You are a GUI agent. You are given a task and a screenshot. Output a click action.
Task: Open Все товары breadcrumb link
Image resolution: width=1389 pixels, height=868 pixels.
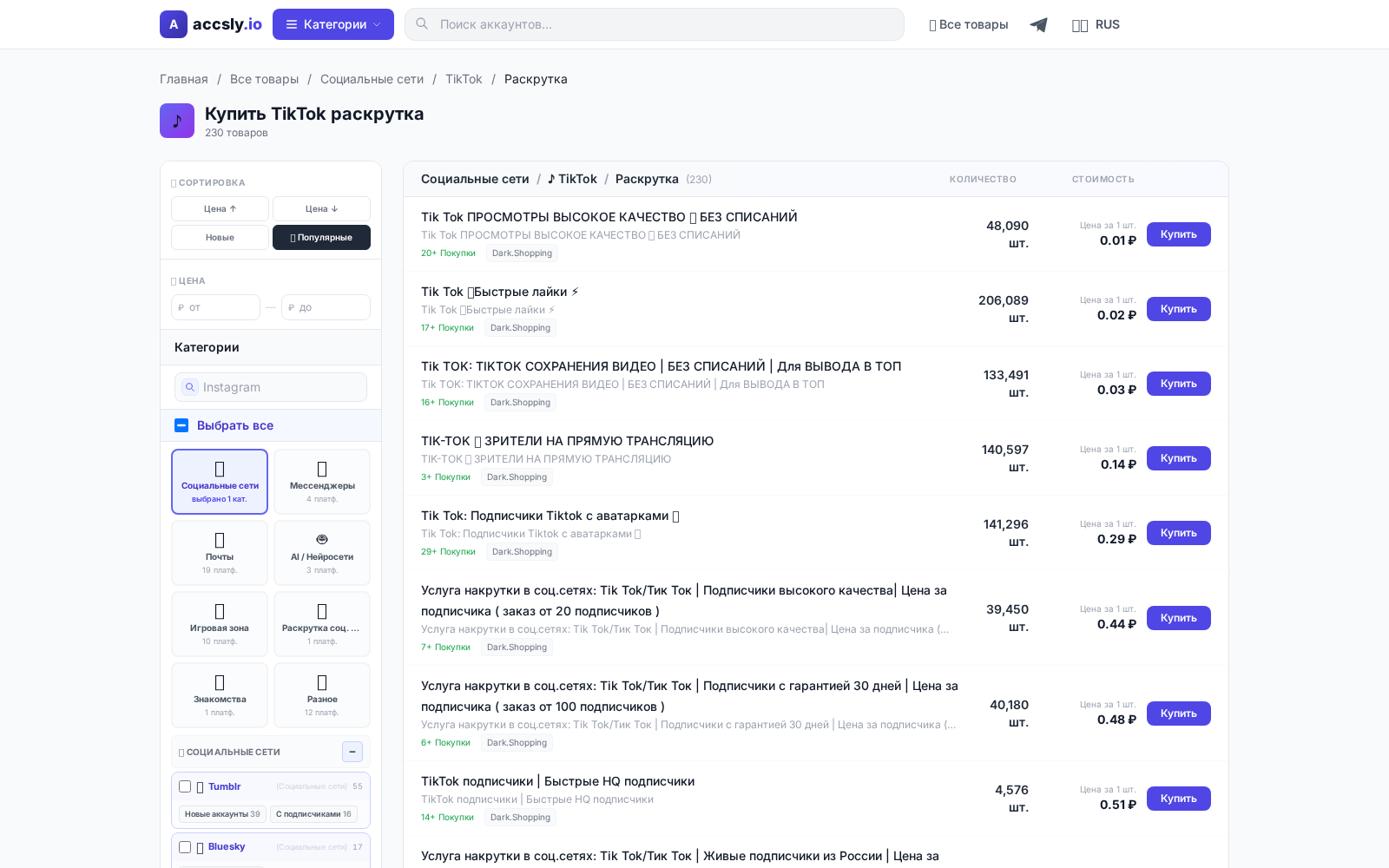pos(264,79)
